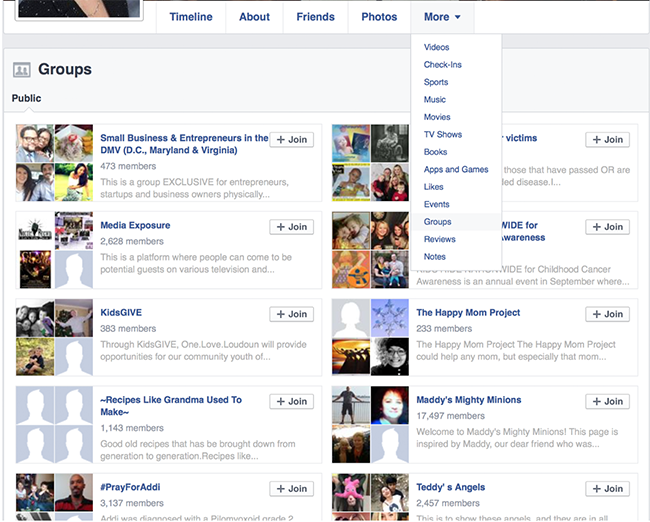This screenshot has width=650, height=522.
Task: Open the About tab
Action: 254,17
